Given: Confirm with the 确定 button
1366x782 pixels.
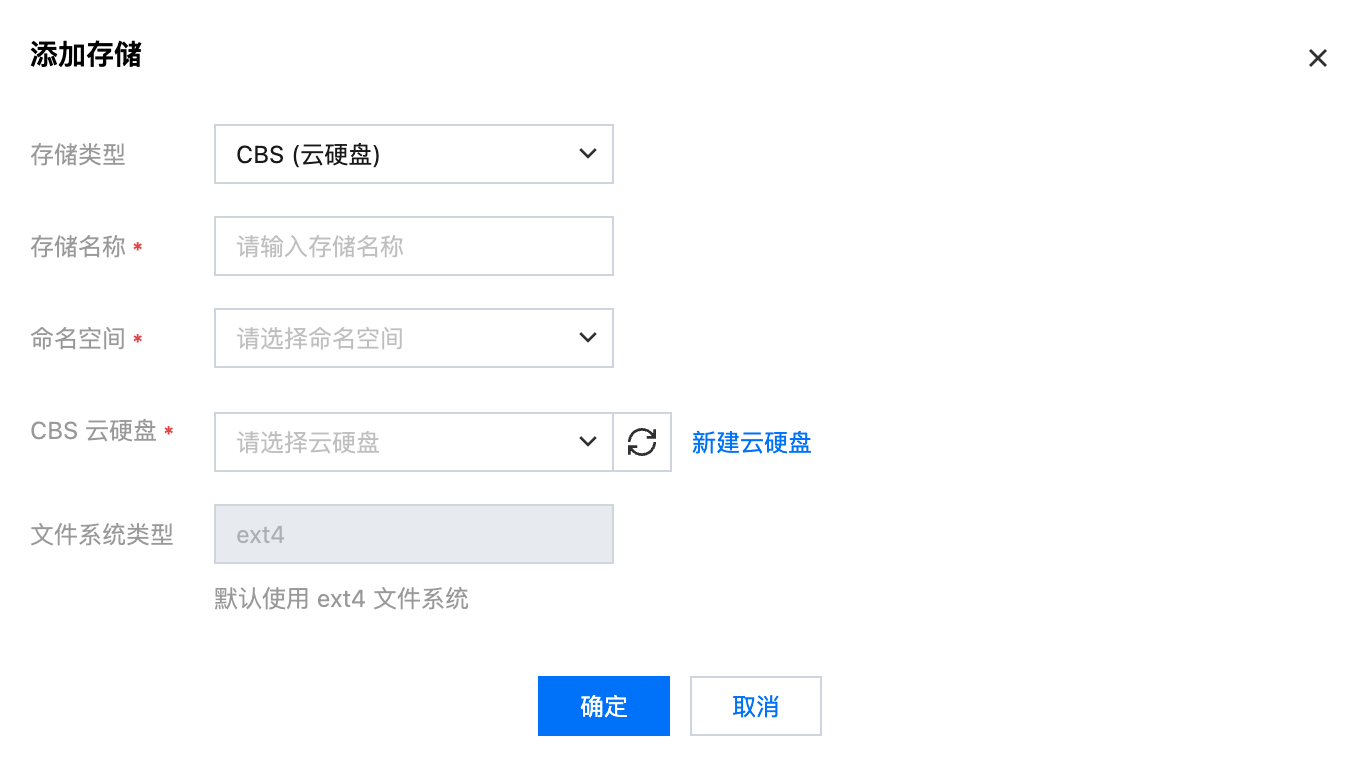Looking at the screenshot, I should [603, 706].
